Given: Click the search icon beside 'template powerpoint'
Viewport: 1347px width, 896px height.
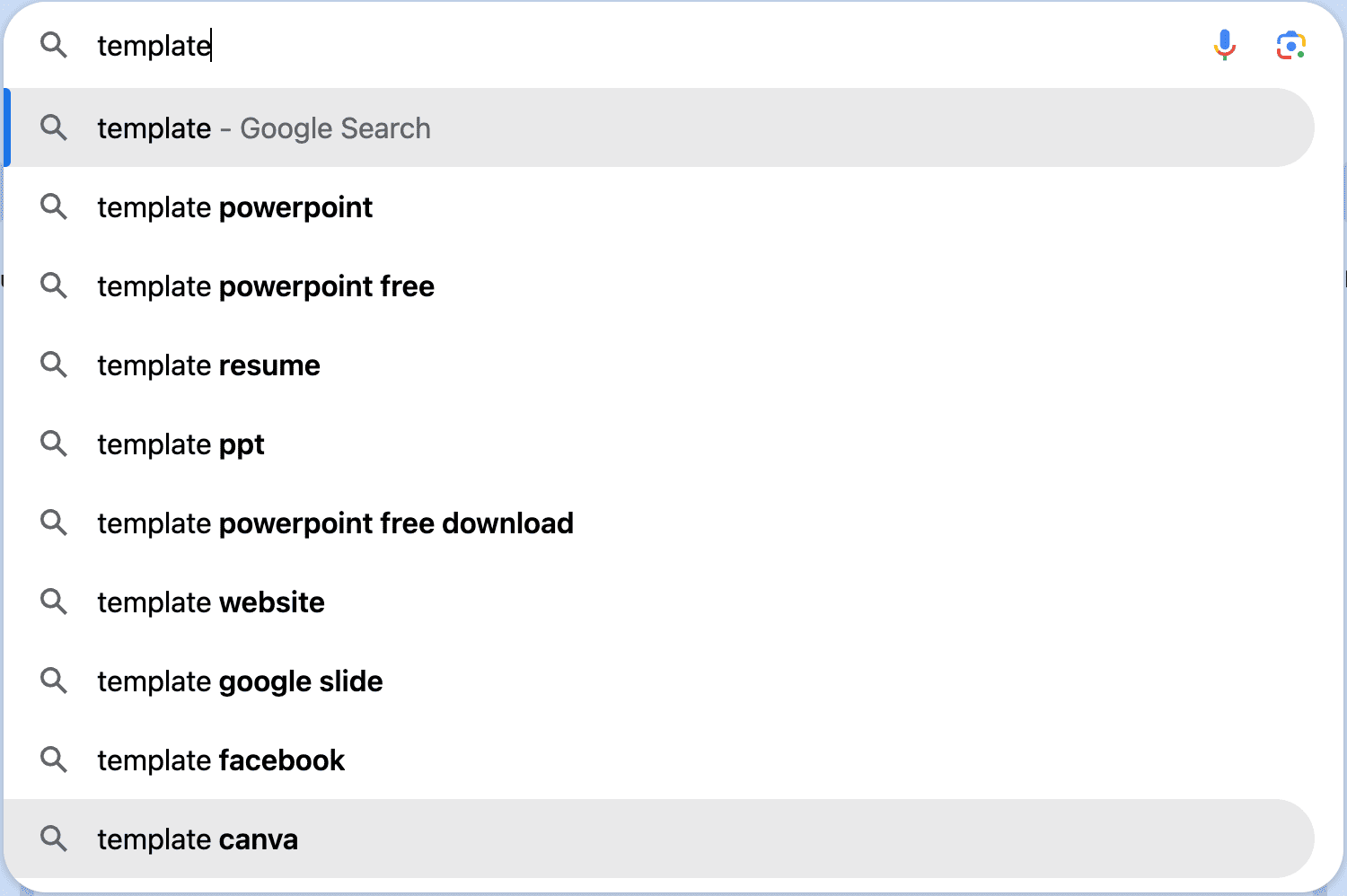Looking at the screenshot, I should 53,206.
